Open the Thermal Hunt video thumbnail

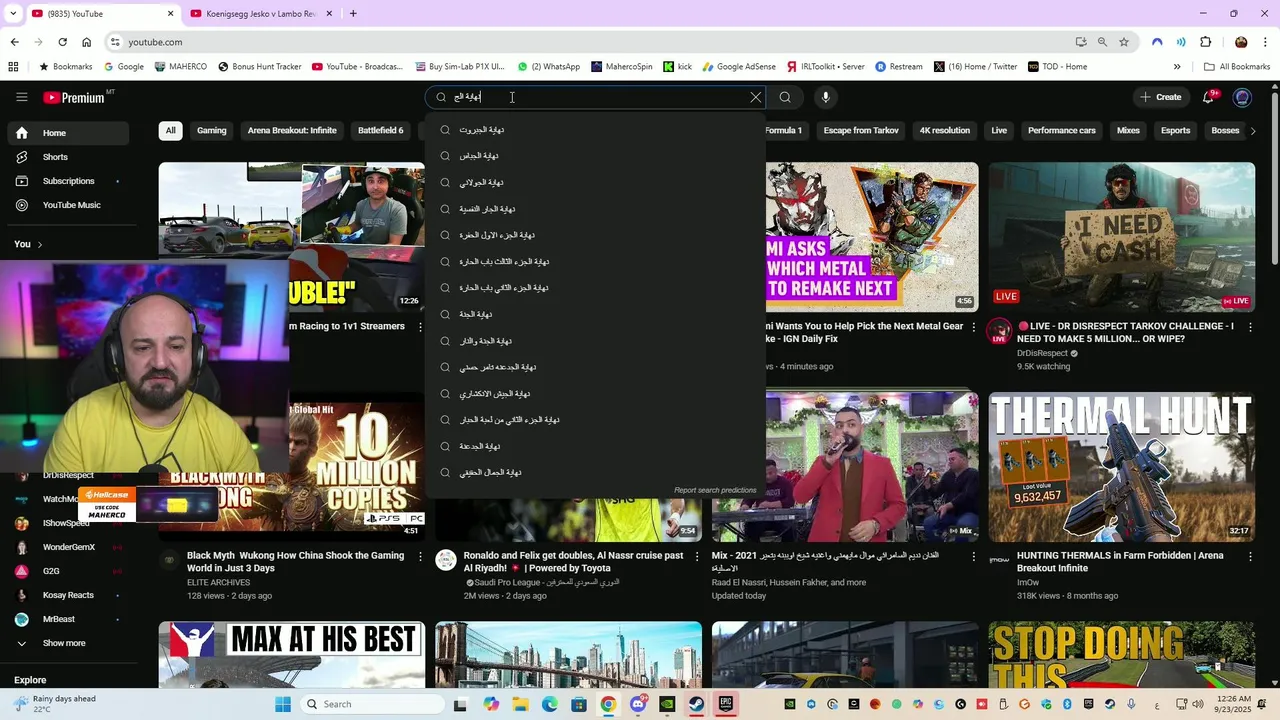[1121, 467]
